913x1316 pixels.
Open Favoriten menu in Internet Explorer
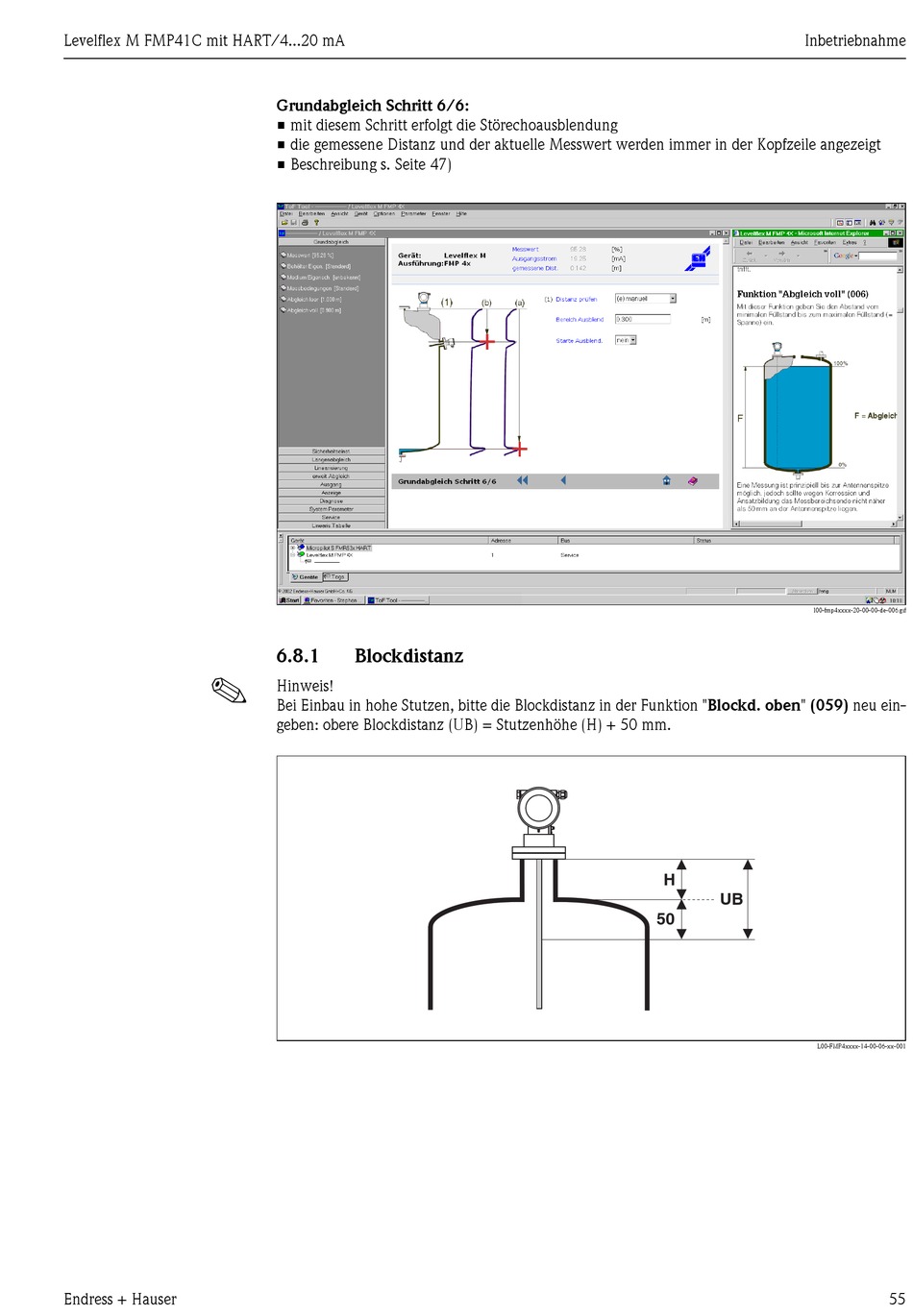[826, 242]
